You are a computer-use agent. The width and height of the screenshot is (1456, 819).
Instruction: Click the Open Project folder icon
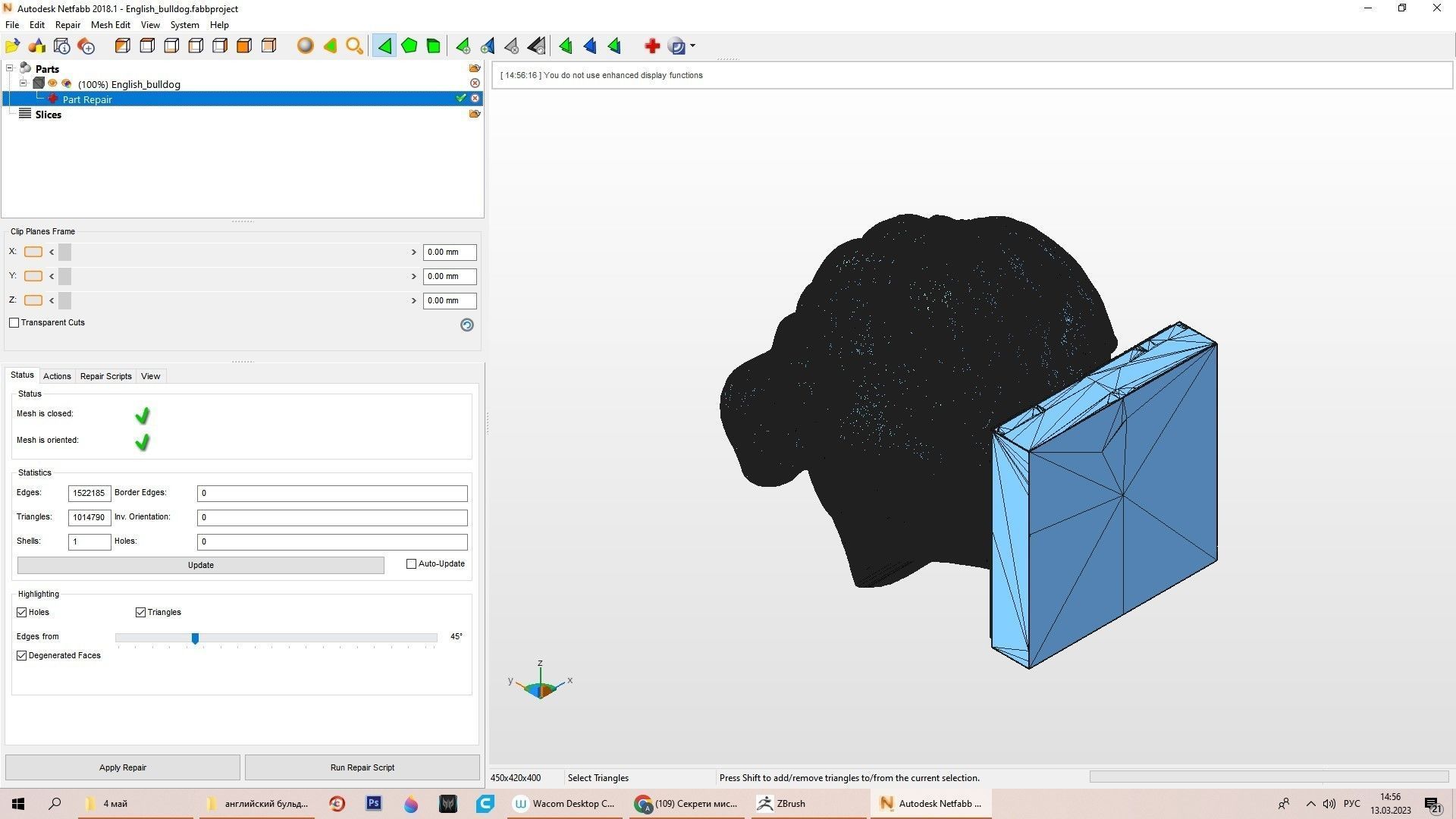[13, 46]
